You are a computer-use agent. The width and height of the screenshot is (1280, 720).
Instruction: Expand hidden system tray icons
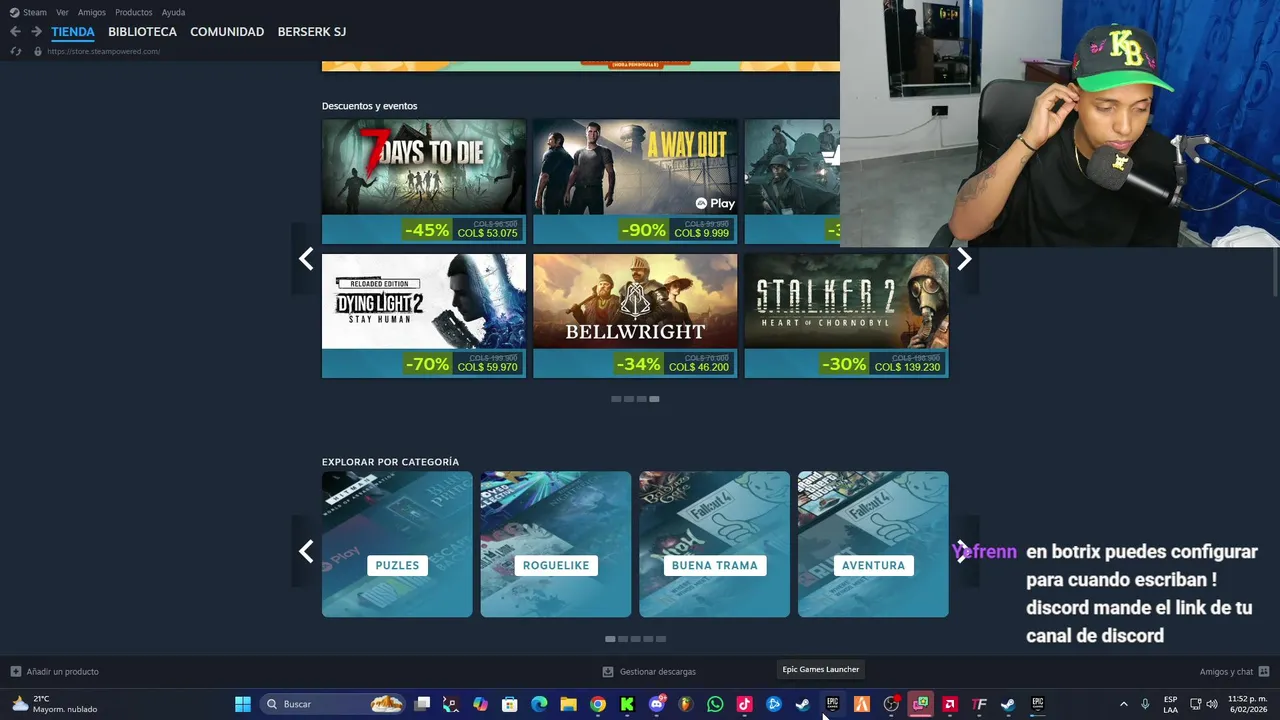point(1123,704)
